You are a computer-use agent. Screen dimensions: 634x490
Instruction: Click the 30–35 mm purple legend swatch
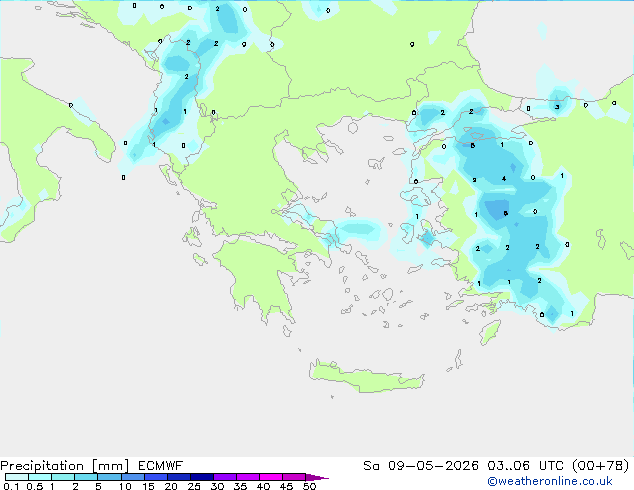pos(225,477)
